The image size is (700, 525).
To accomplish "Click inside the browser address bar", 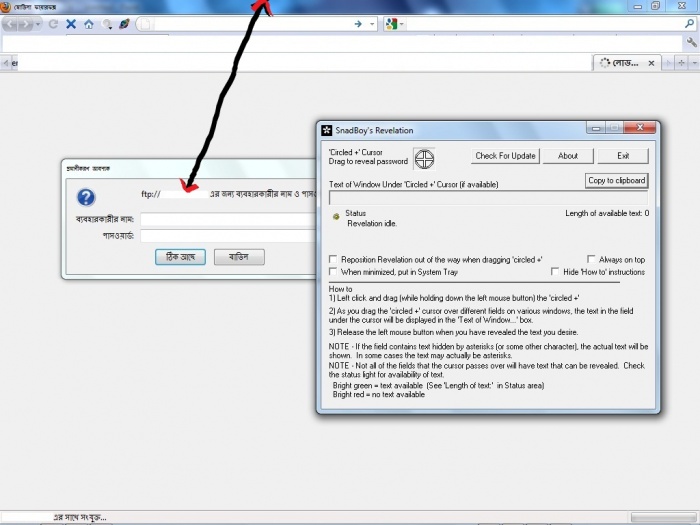I will point(252,24).
